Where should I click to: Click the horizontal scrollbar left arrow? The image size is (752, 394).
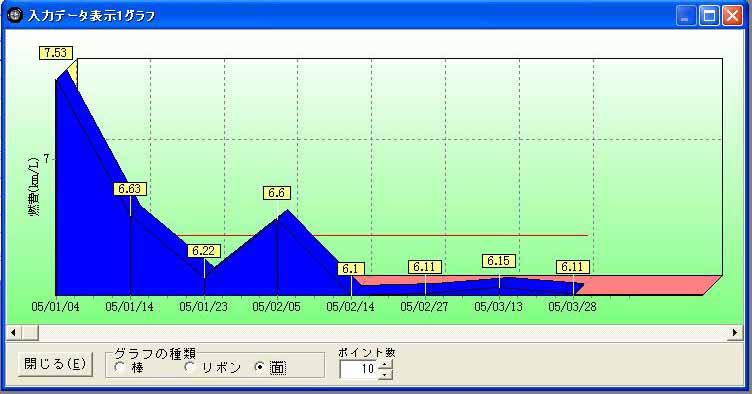pyautogui.click(x=13, y=332)
